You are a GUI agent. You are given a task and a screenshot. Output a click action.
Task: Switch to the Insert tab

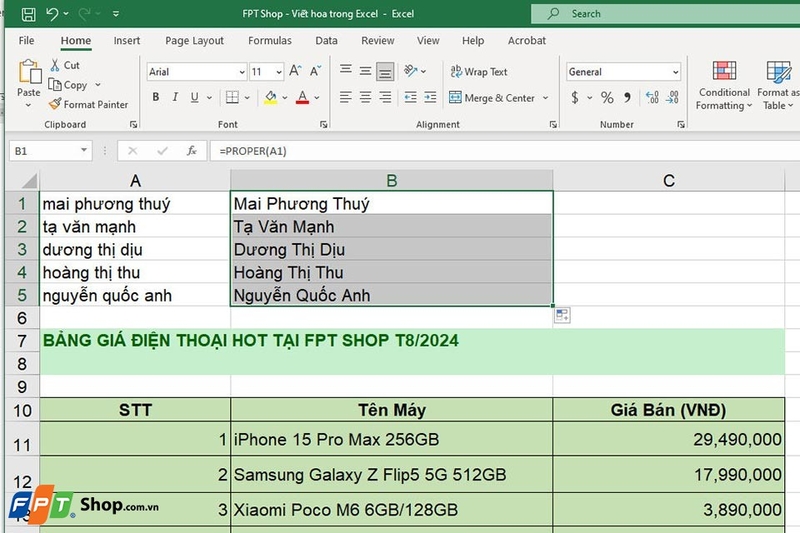click(127, 40)
